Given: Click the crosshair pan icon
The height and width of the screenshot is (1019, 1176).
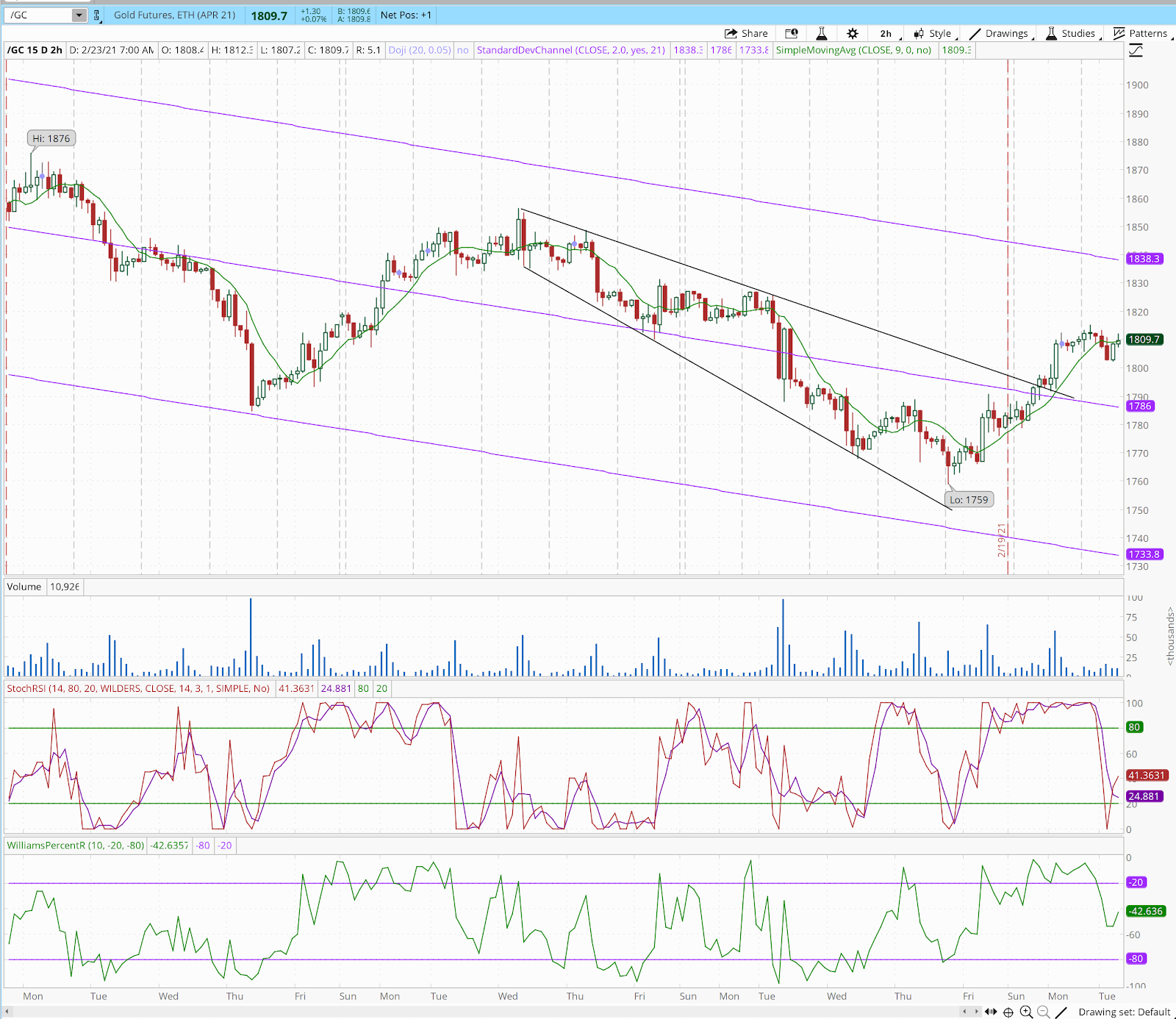Looking at the screenshot, I should (1008, 1012).
